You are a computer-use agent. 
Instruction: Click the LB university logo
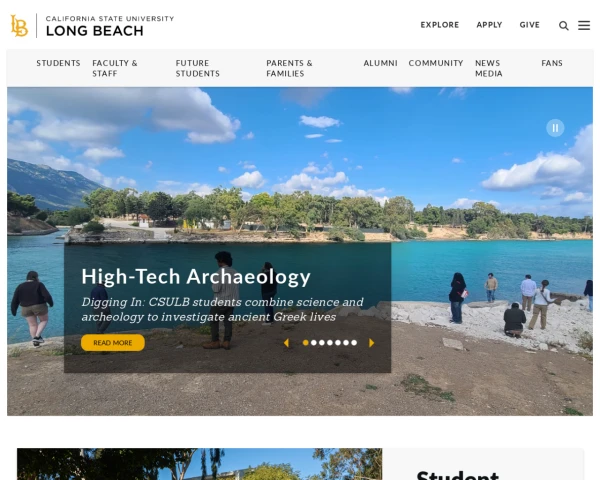tap(19, 26)
